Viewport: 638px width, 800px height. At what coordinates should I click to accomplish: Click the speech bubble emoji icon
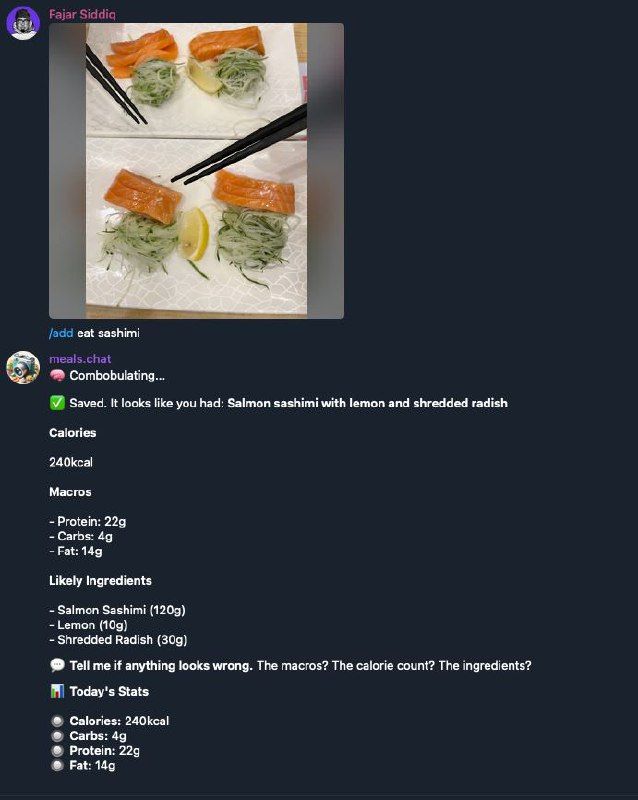pos(57,665)
